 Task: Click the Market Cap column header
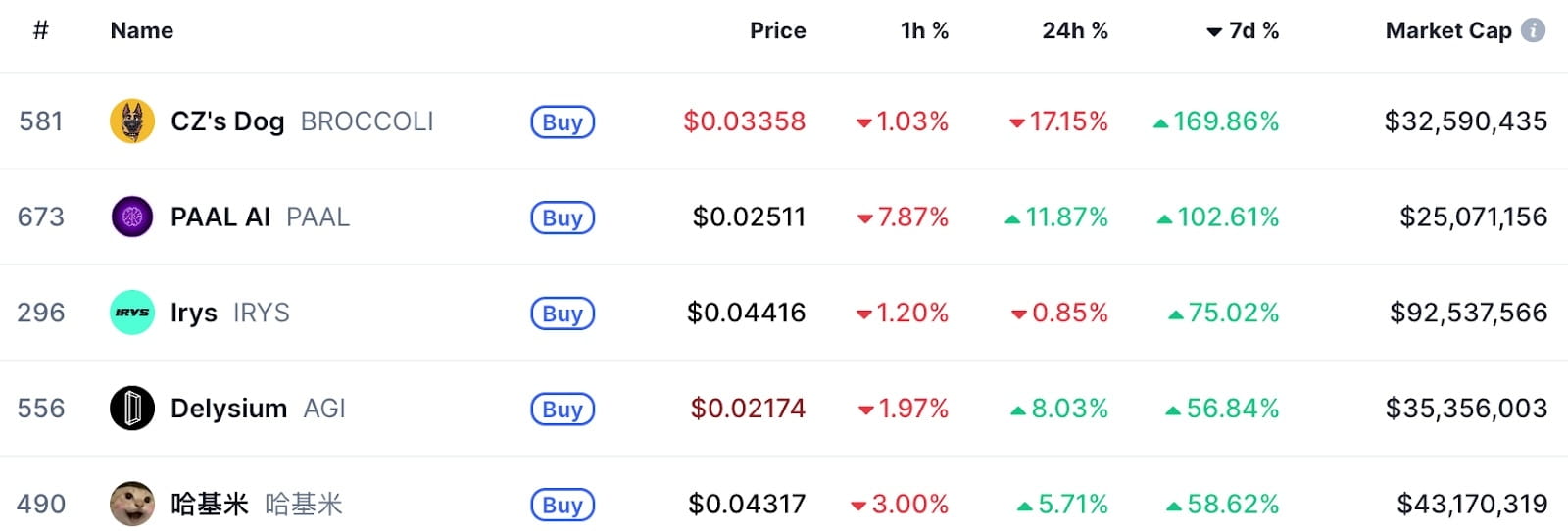(x=1447, y=31)
